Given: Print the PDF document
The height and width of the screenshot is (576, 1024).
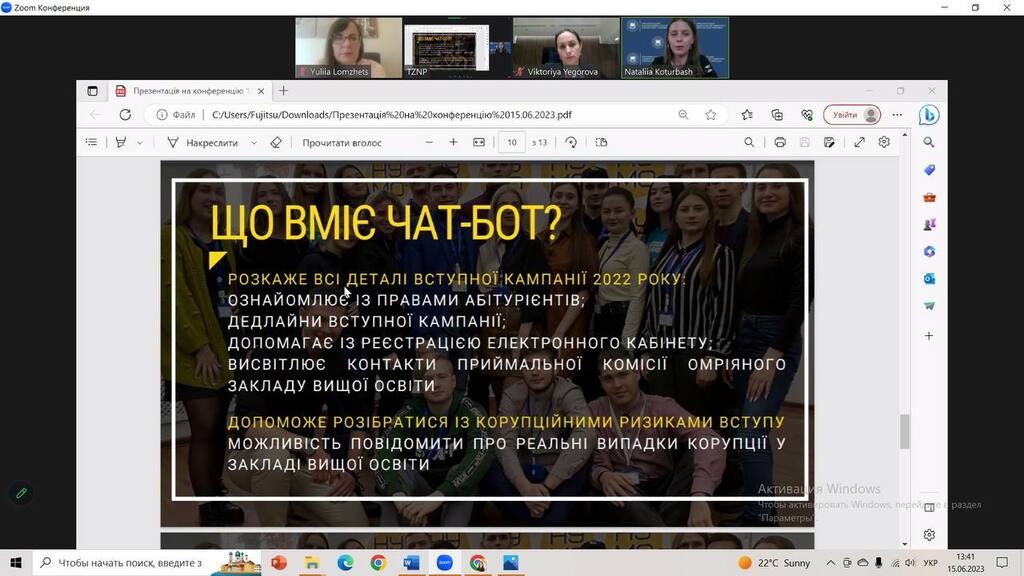Looking at the screenshot, I should click(780, 143).
